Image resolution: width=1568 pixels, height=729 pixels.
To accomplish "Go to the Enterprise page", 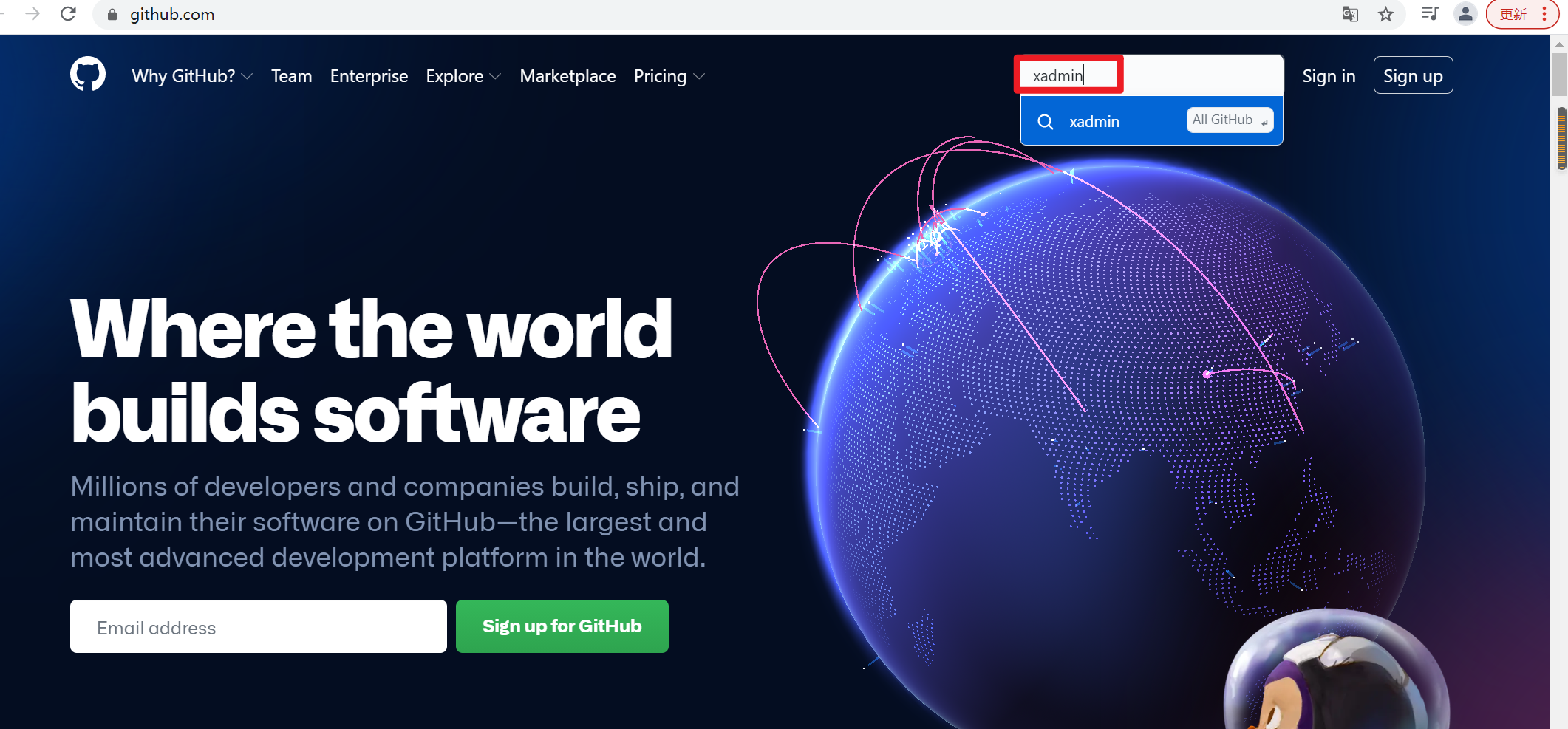I will coord(369,76).
